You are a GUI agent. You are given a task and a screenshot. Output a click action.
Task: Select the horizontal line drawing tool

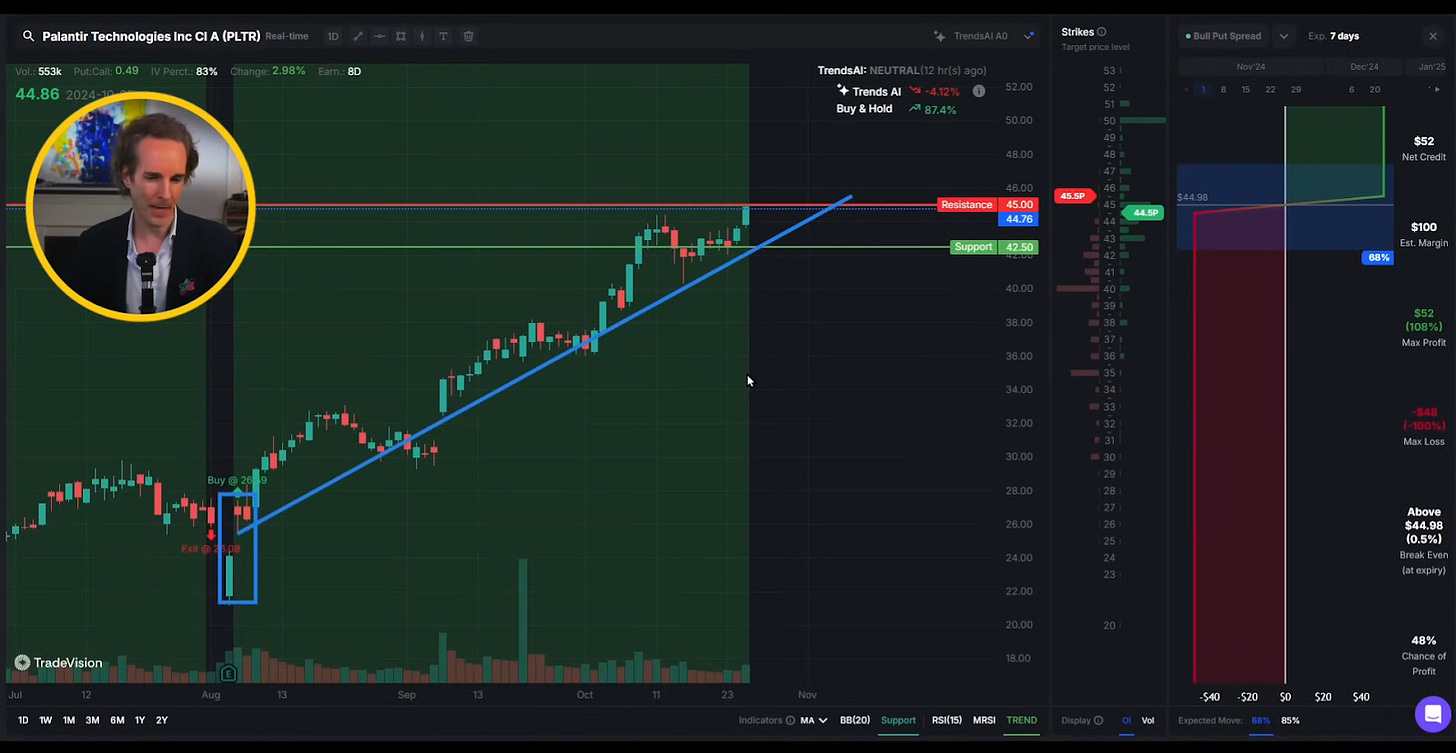pos(380,36)
